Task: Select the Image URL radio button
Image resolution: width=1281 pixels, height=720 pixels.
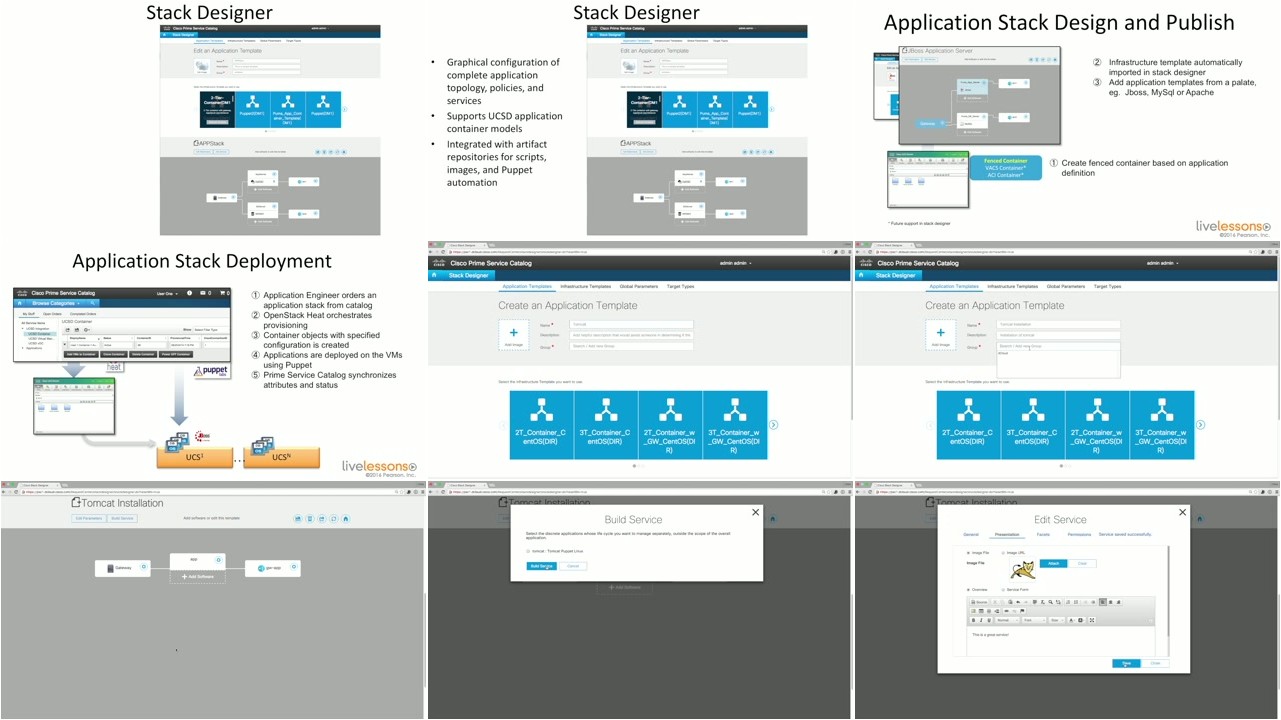Action: tap(1003, 553)
